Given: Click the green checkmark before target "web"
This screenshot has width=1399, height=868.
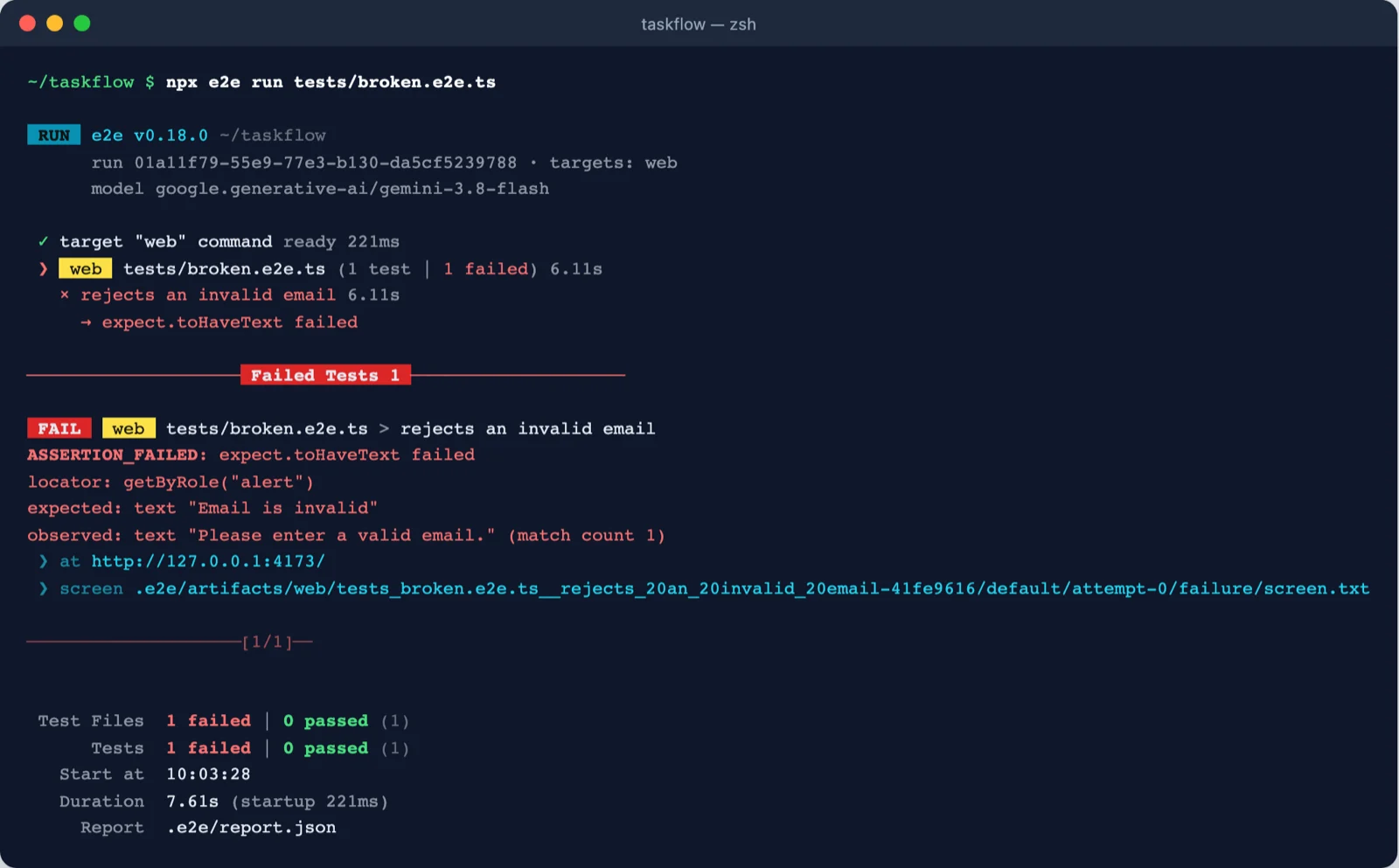Looking at the screenshot, I should [43, 241].
